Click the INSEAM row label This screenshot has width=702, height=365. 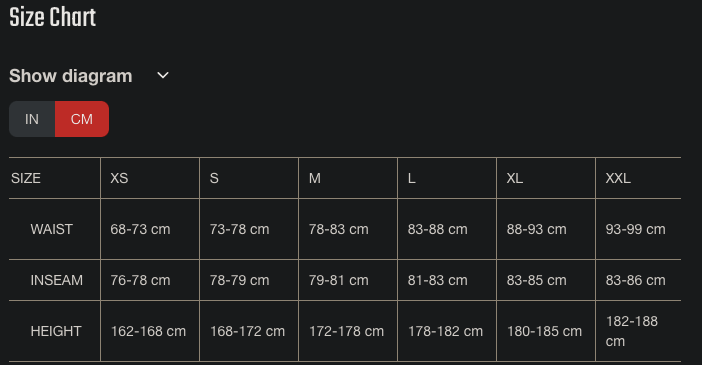coord(56,280)
